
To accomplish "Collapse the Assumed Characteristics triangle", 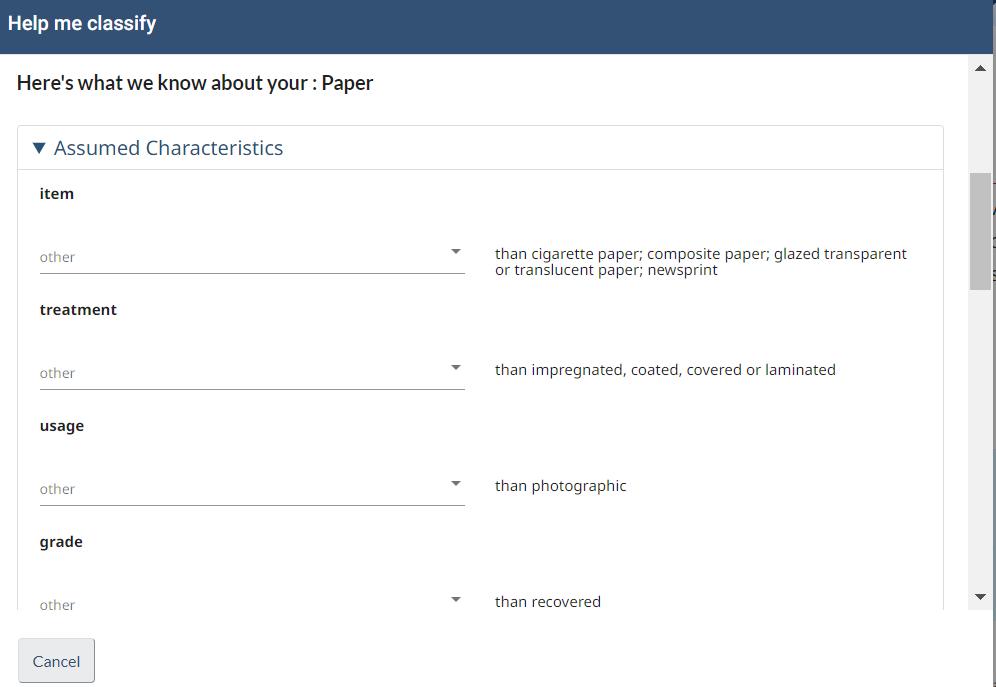I will tap(39, 148).
